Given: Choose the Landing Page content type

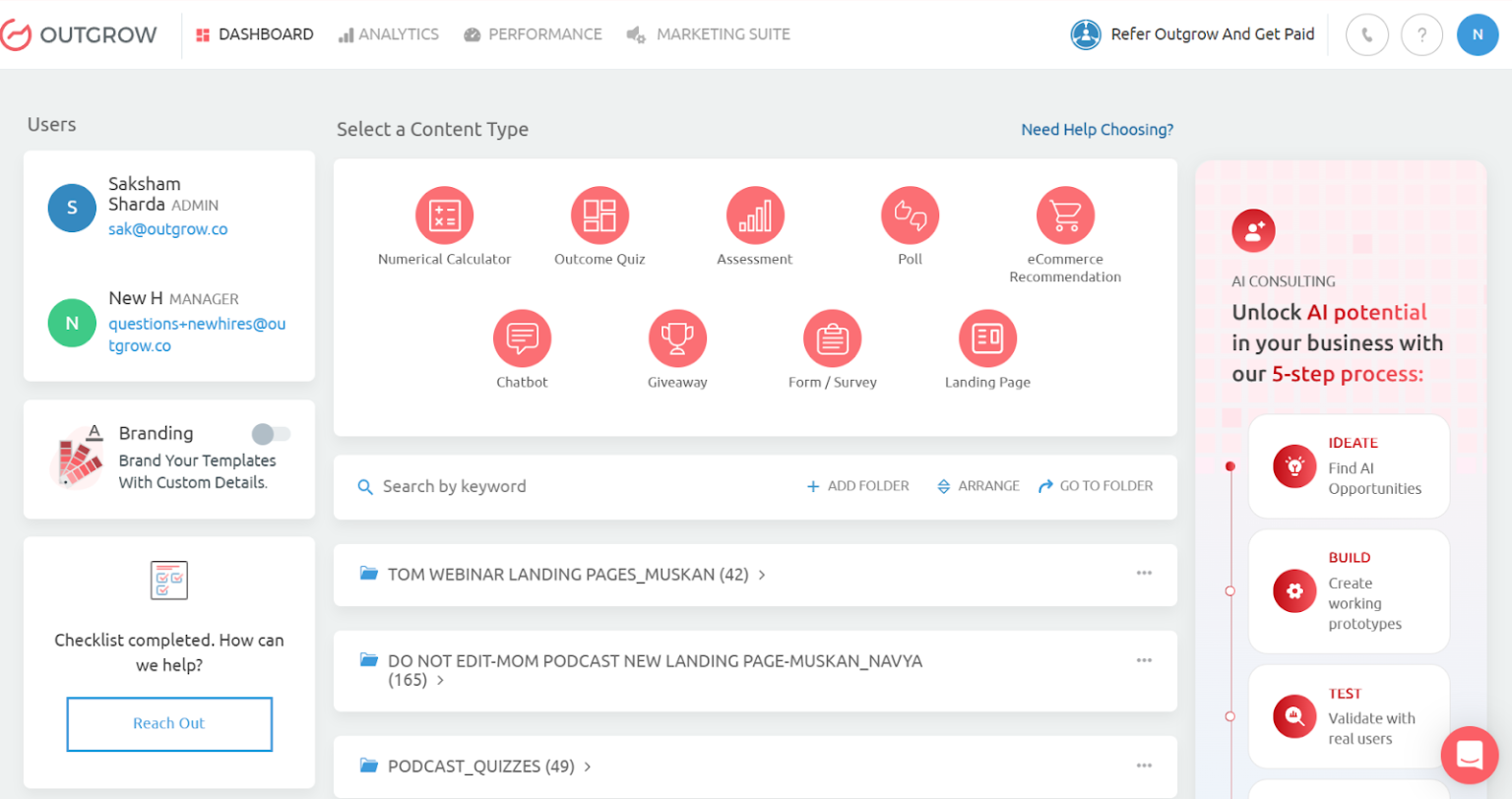Looking at the screenshot, I should click(x=986, y=338).
